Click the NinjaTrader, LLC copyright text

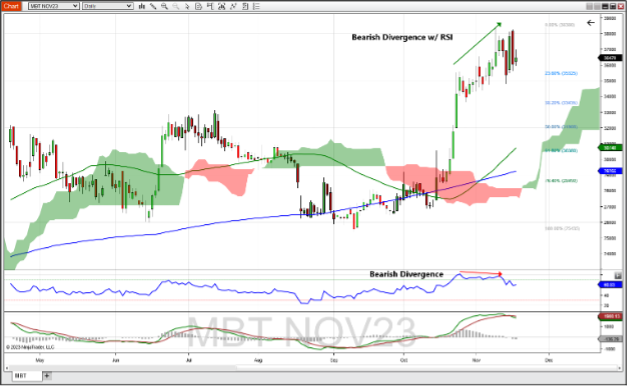(30, 347)
